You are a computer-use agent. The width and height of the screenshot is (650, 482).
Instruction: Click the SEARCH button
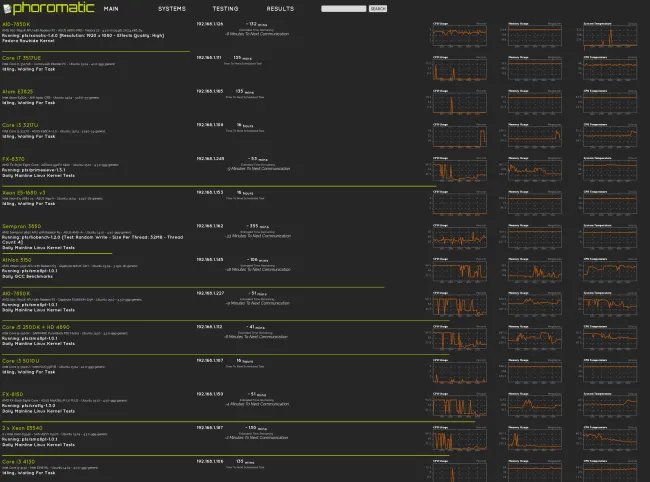pyautogui.click(x=378, y=9)
